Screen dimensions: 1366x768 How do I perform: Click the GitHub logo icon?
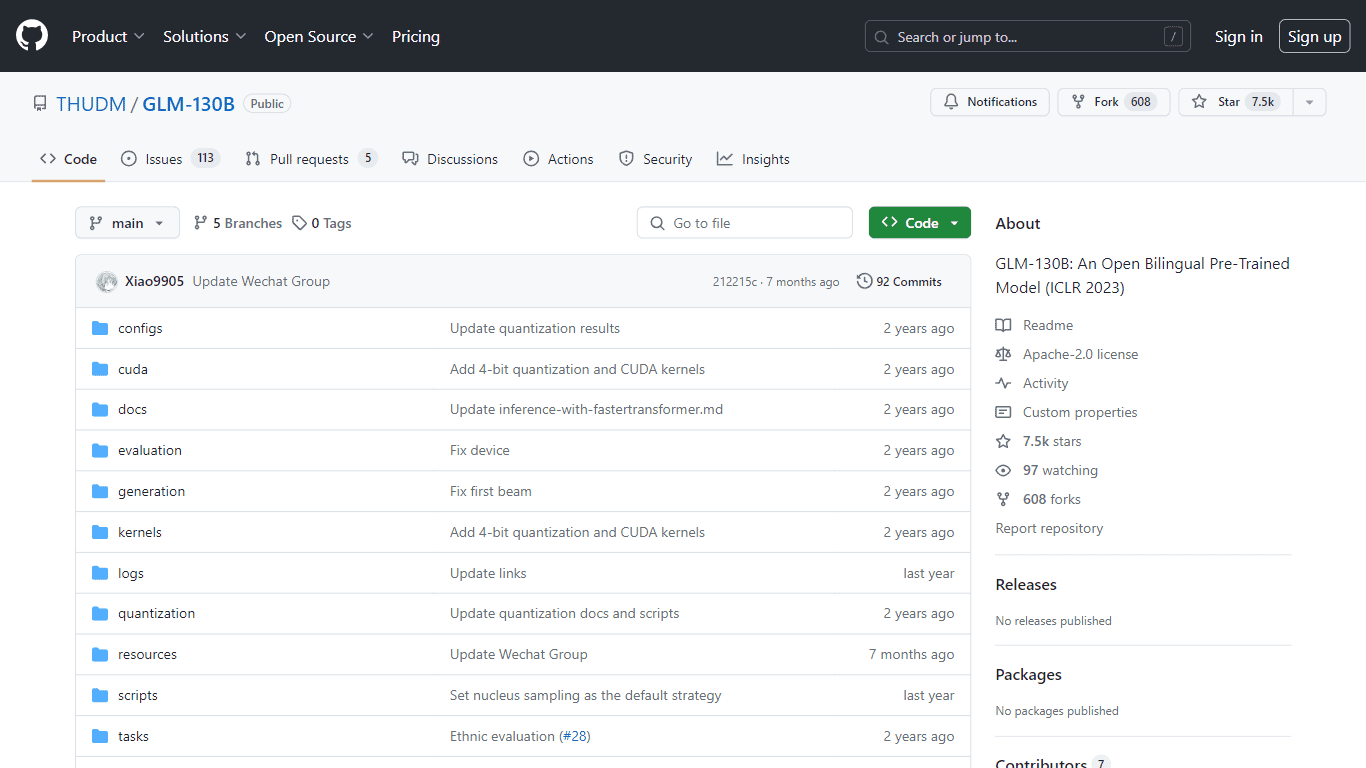(x=32, y=36)
